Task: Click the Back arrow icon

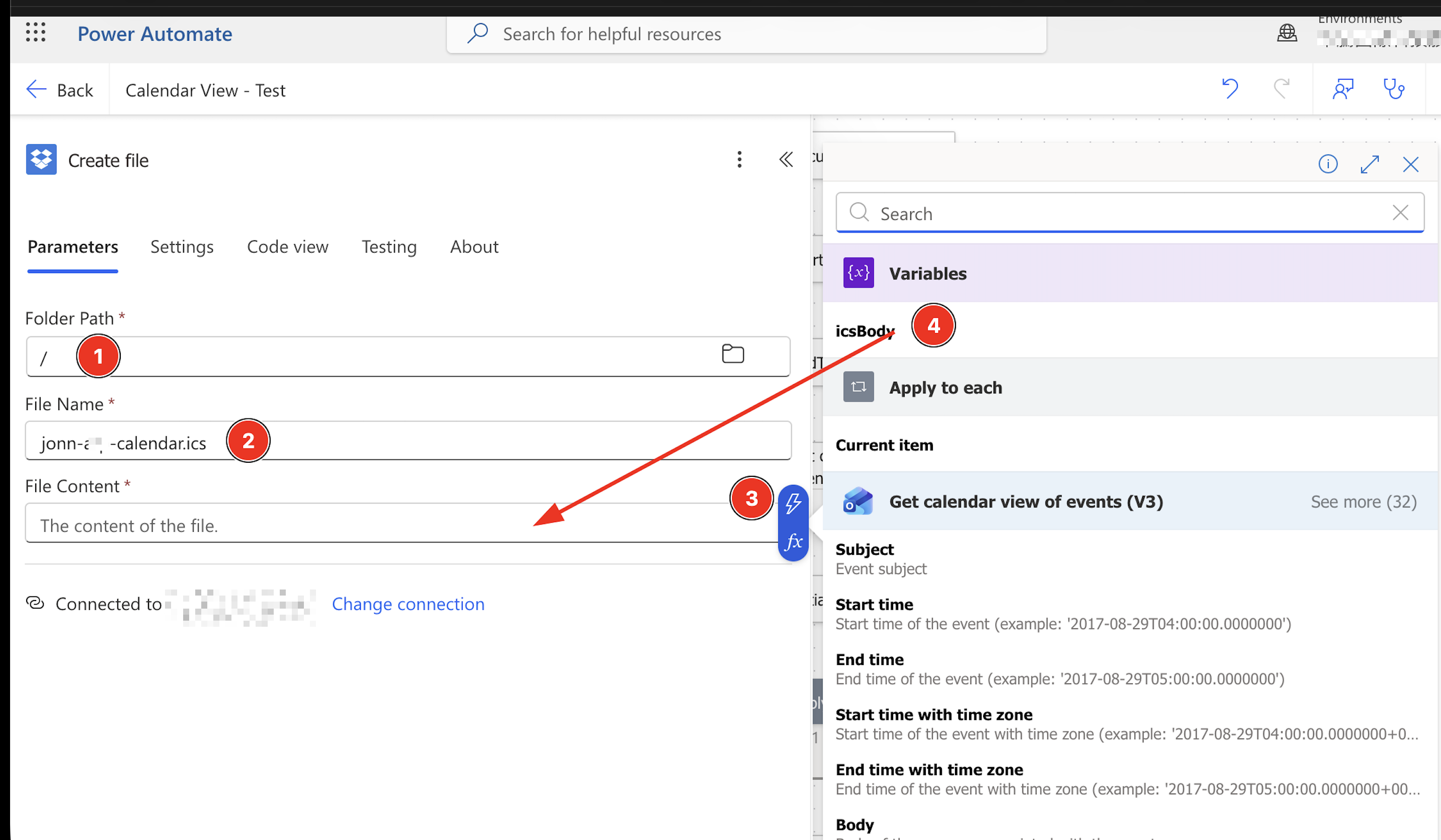Action: pos(36,89)
